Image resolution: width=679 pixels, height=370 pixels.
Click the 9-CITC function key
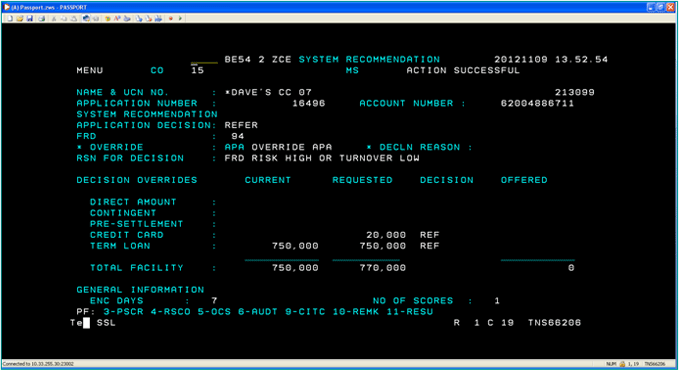[305, 312]
